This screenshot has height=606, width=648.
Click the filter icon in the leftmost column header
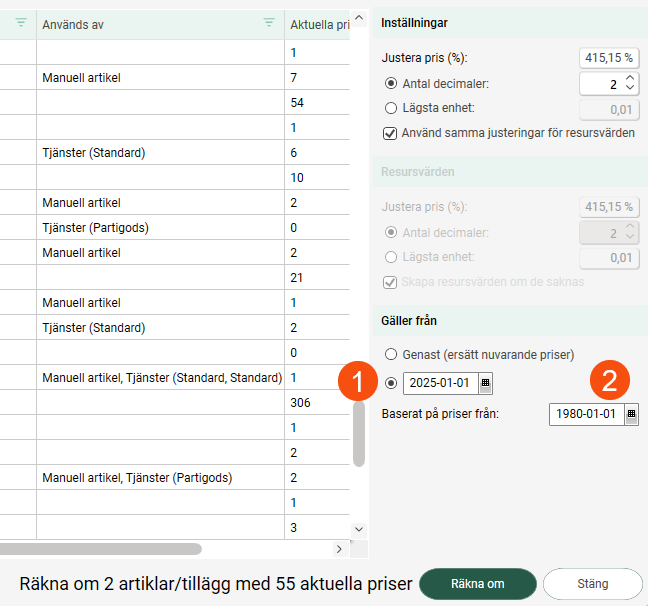(21, 23)
